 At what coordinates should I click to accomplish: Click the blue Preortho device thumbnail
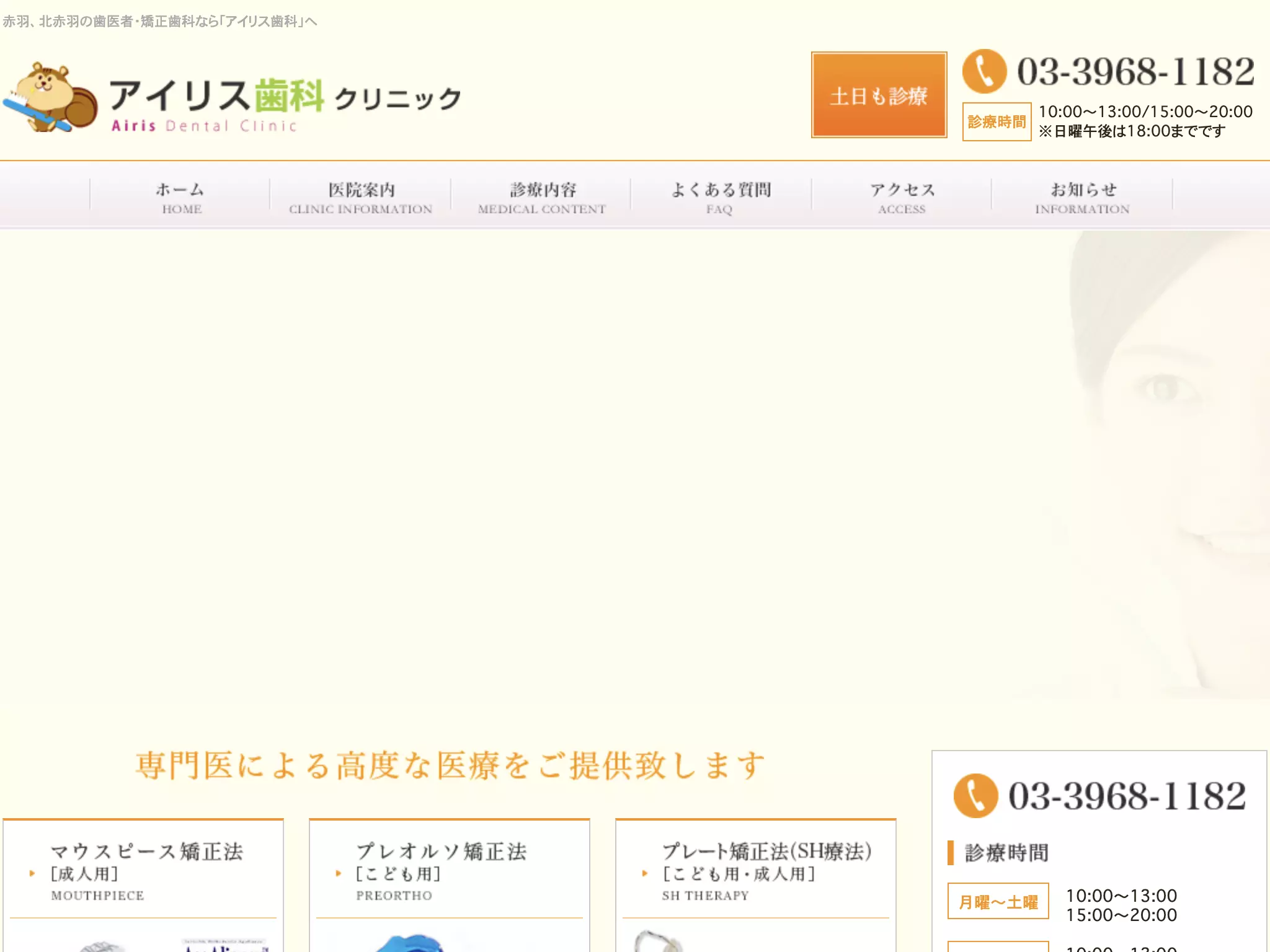[x=409, y=943]
